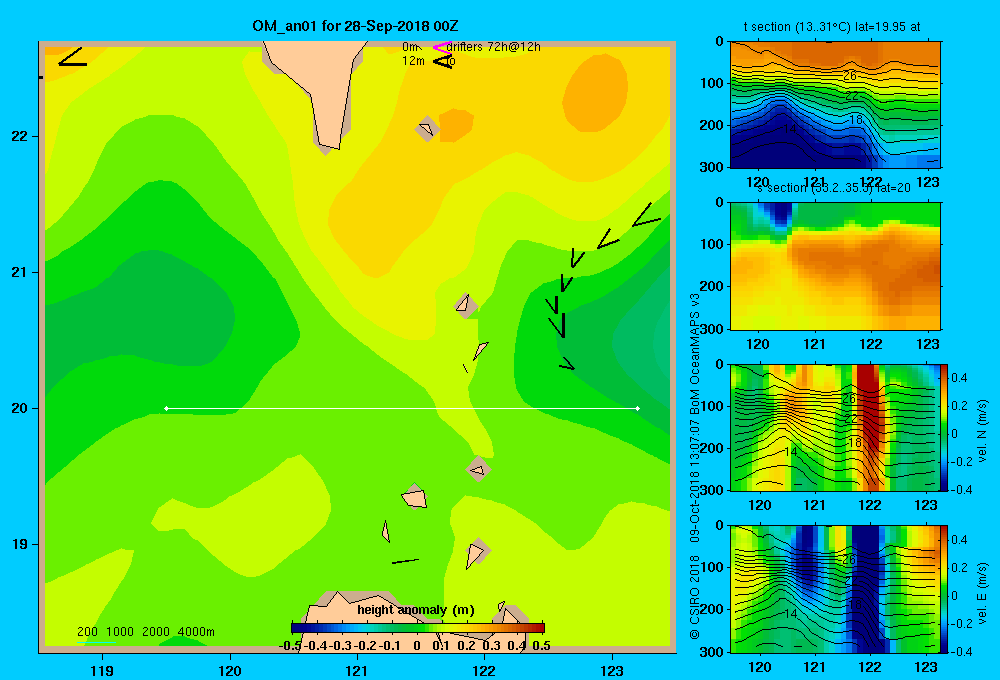Image resolution: width=1000 pixels, height=680 pixels.
Task: Click the '200' depth contour legend label
Action: point(87,632)
